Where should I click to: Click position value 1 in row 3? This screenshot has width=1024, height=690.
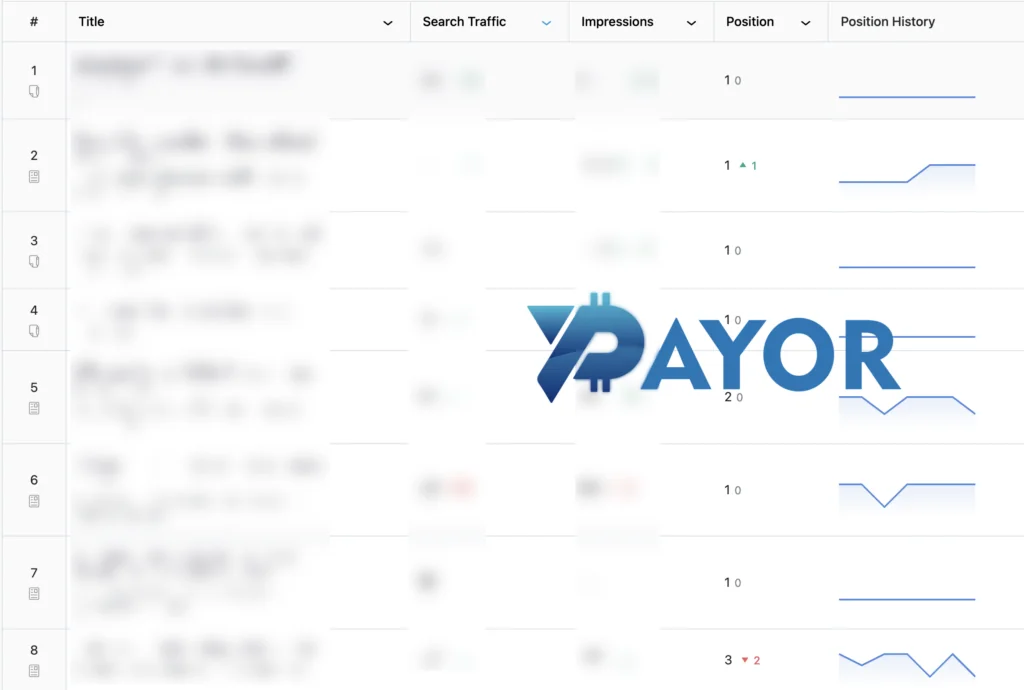point(727,250)
